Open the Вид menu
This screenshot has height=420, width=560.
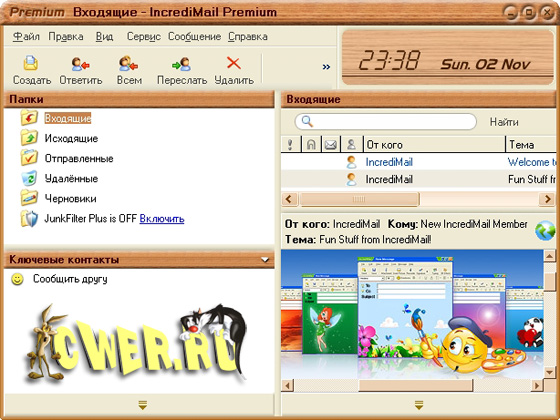pos(104,36)
